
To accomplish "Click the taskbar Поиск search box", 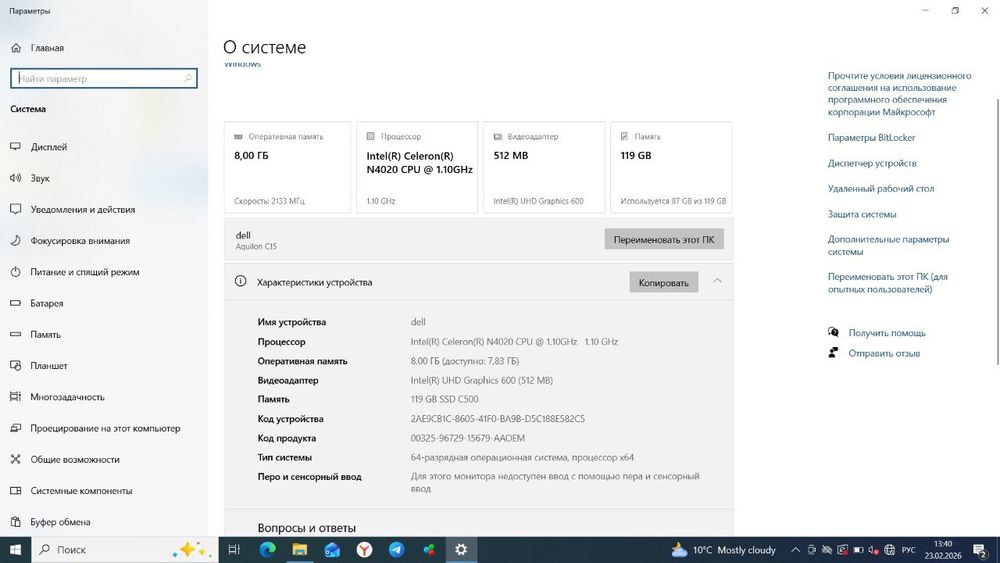I will (124, 550).
